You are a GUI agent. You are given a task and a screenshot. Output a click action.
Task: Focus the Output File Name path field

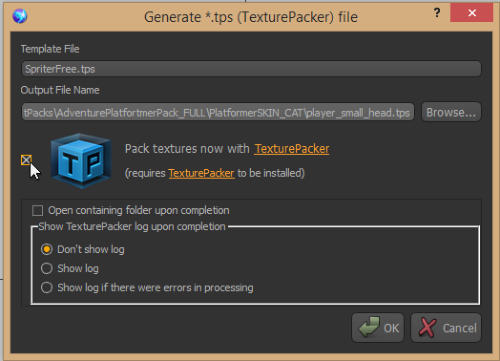218,112
